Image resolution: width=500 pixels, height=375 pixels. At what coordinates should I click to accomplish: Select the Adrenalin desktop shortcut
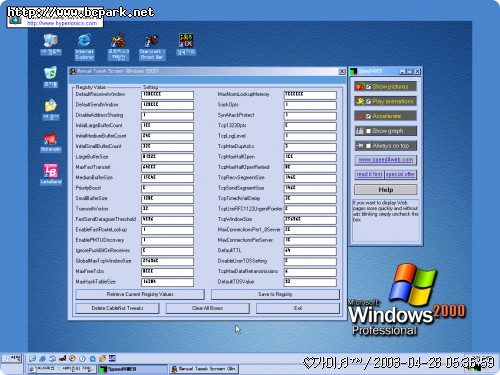pos(51,142)
